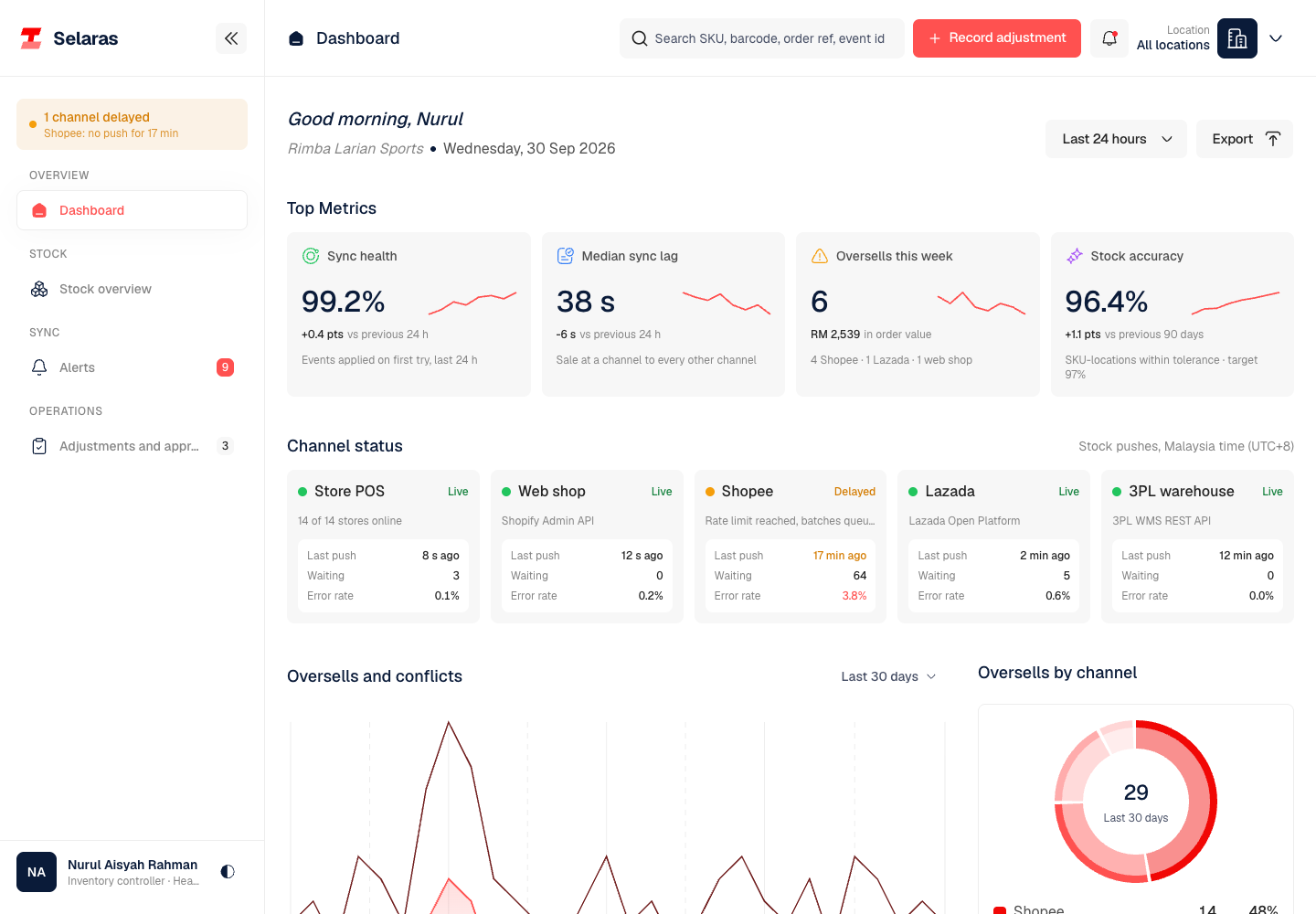Image resolution: width=1316 pixels, height=914 pixels.
Task: Click Record adjustment button
Action: (x=997, y=38)
